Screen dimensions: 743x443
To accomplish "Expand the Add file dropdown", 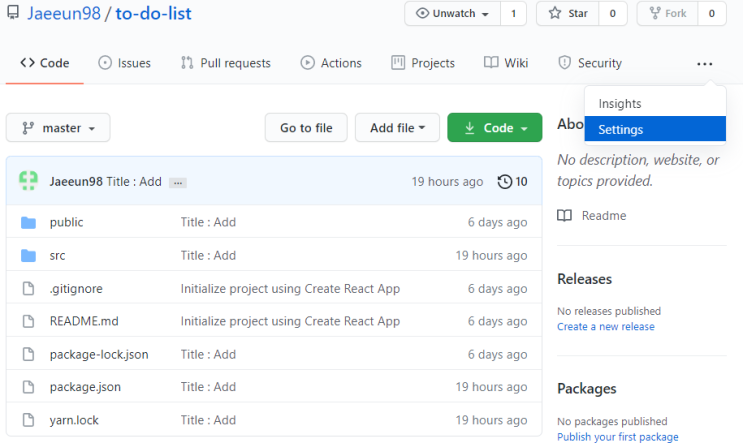I will pos(397,128).
